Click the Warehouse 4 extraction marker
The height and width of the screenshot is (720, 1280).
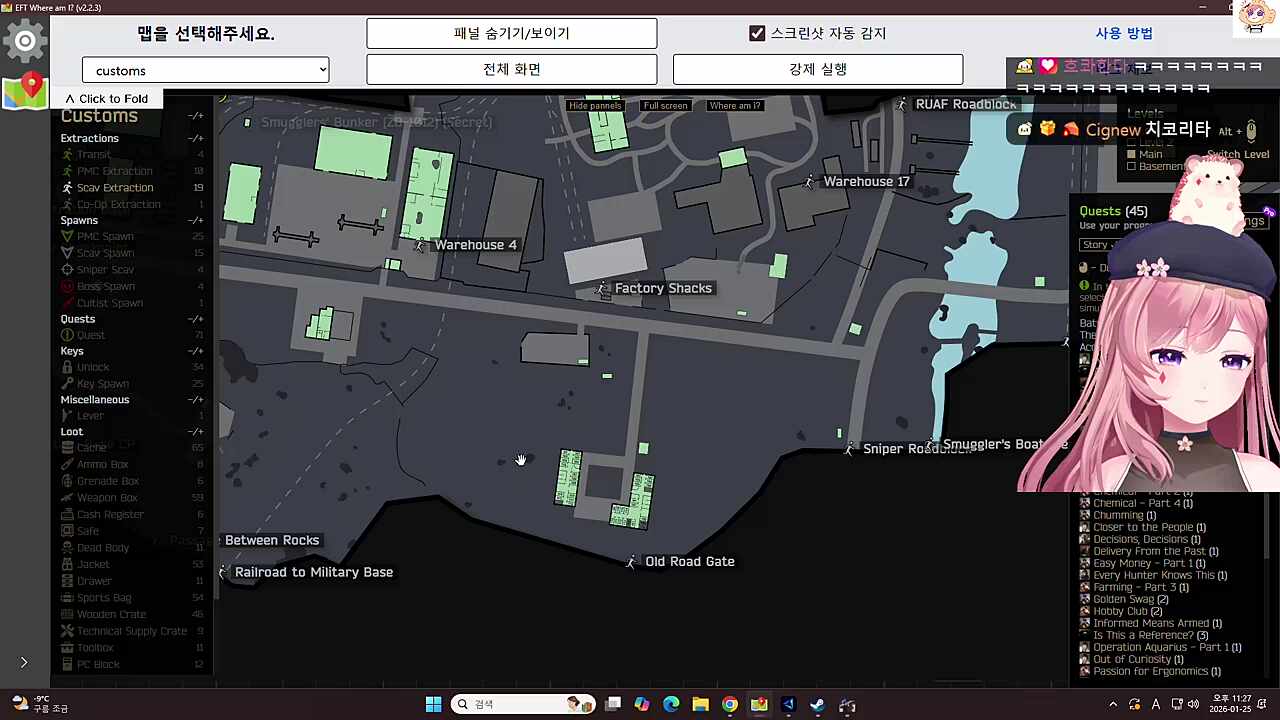(420, 245)
